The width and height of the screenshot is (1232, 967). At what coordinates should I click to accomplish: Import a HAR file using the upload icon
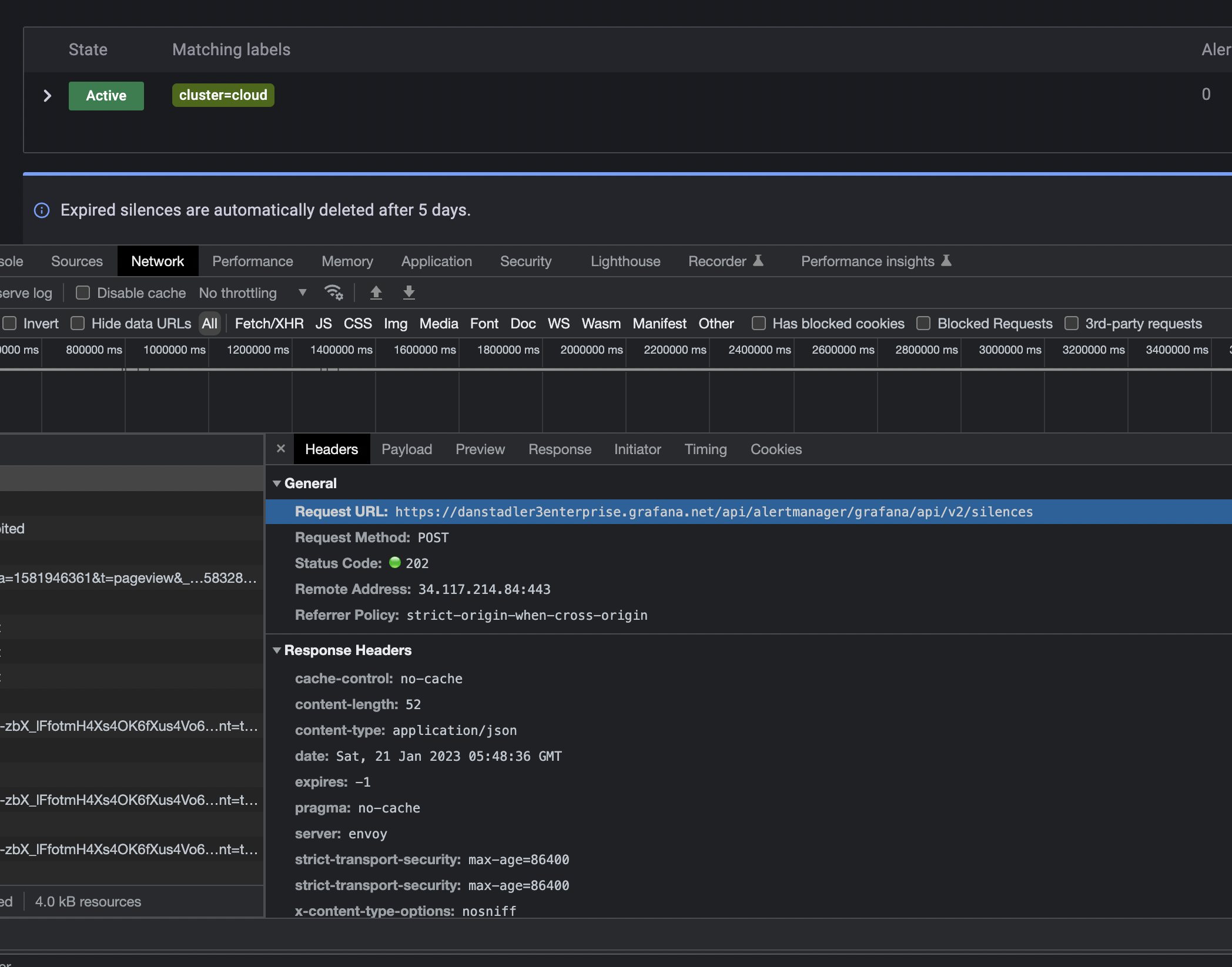coord(376,293)
